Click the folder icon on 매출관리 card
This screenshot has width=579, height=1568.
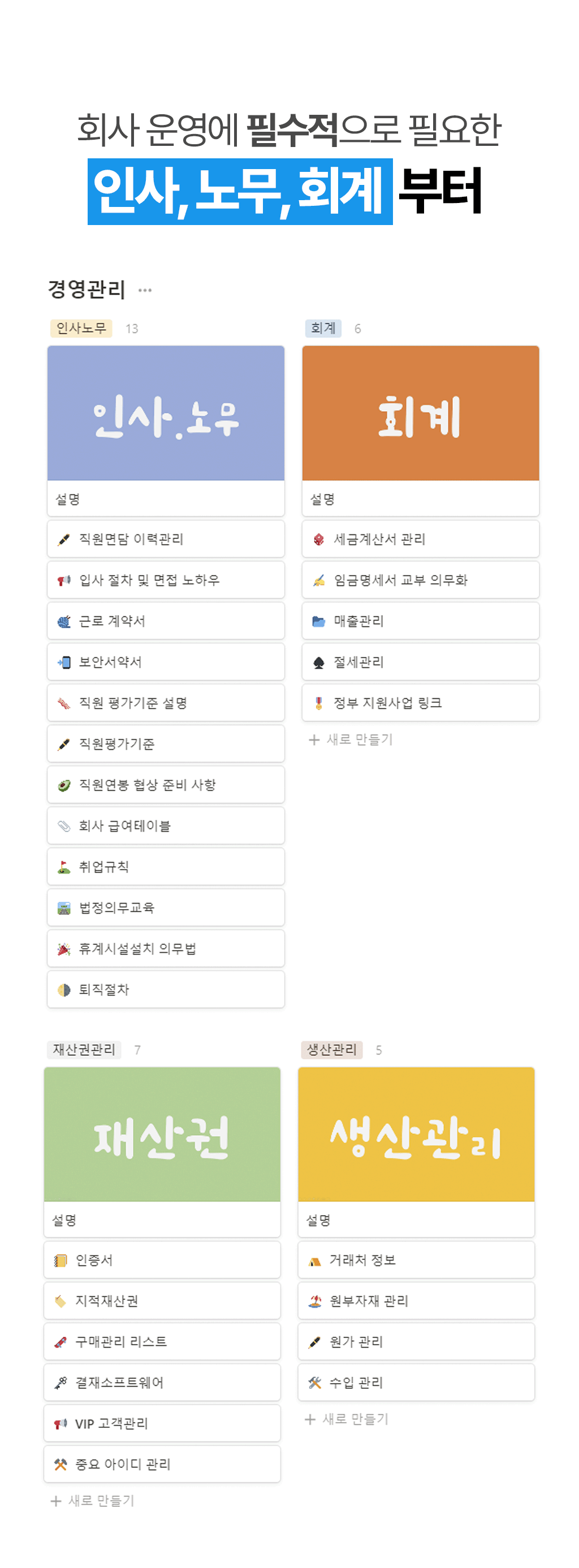[318, 621]
